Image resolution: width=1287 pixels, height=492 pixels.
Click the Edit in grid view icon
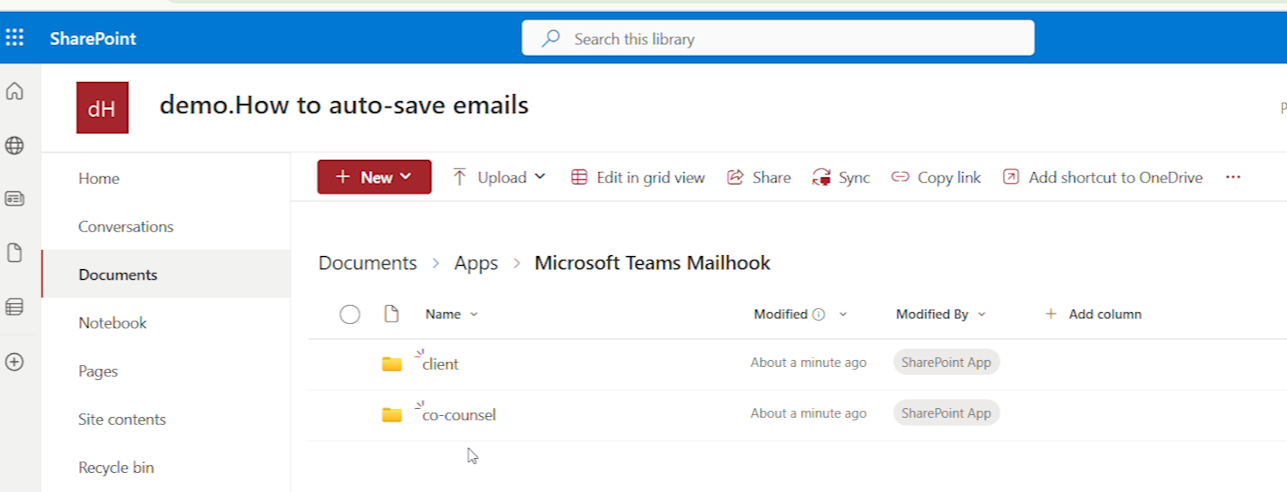tap(579, 177)
